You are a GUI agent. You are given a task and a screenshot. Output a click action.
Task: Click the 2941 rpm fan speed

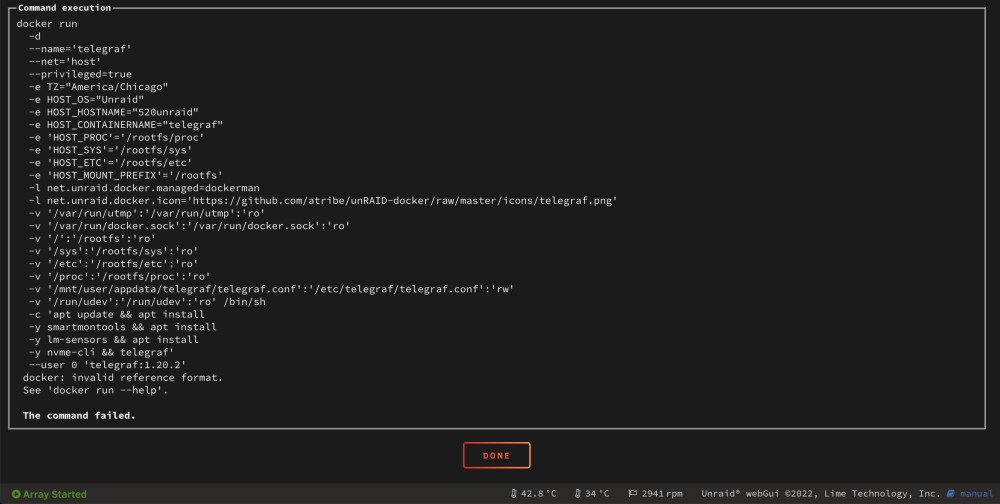click(x=662, y=494)
